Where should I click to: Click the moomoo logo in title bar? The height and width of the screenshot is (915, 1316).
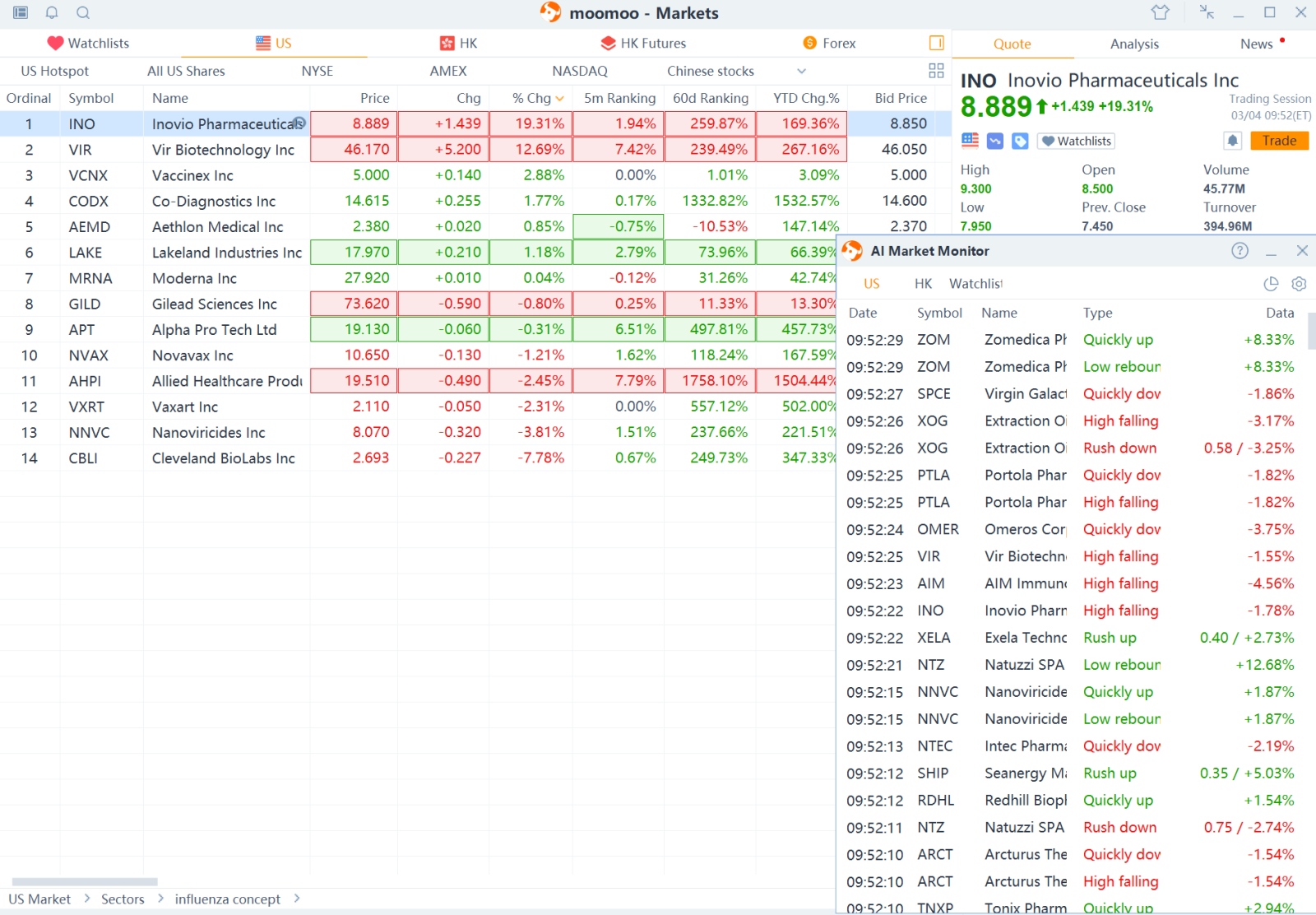tap(550, 12)
